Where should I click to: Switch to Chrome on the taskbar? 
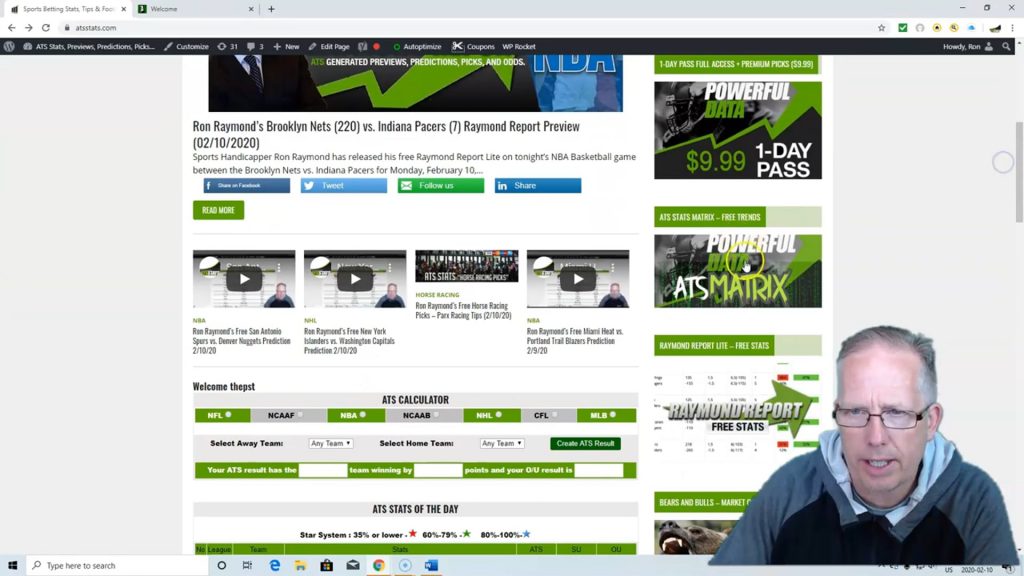[x=379, y=565]
